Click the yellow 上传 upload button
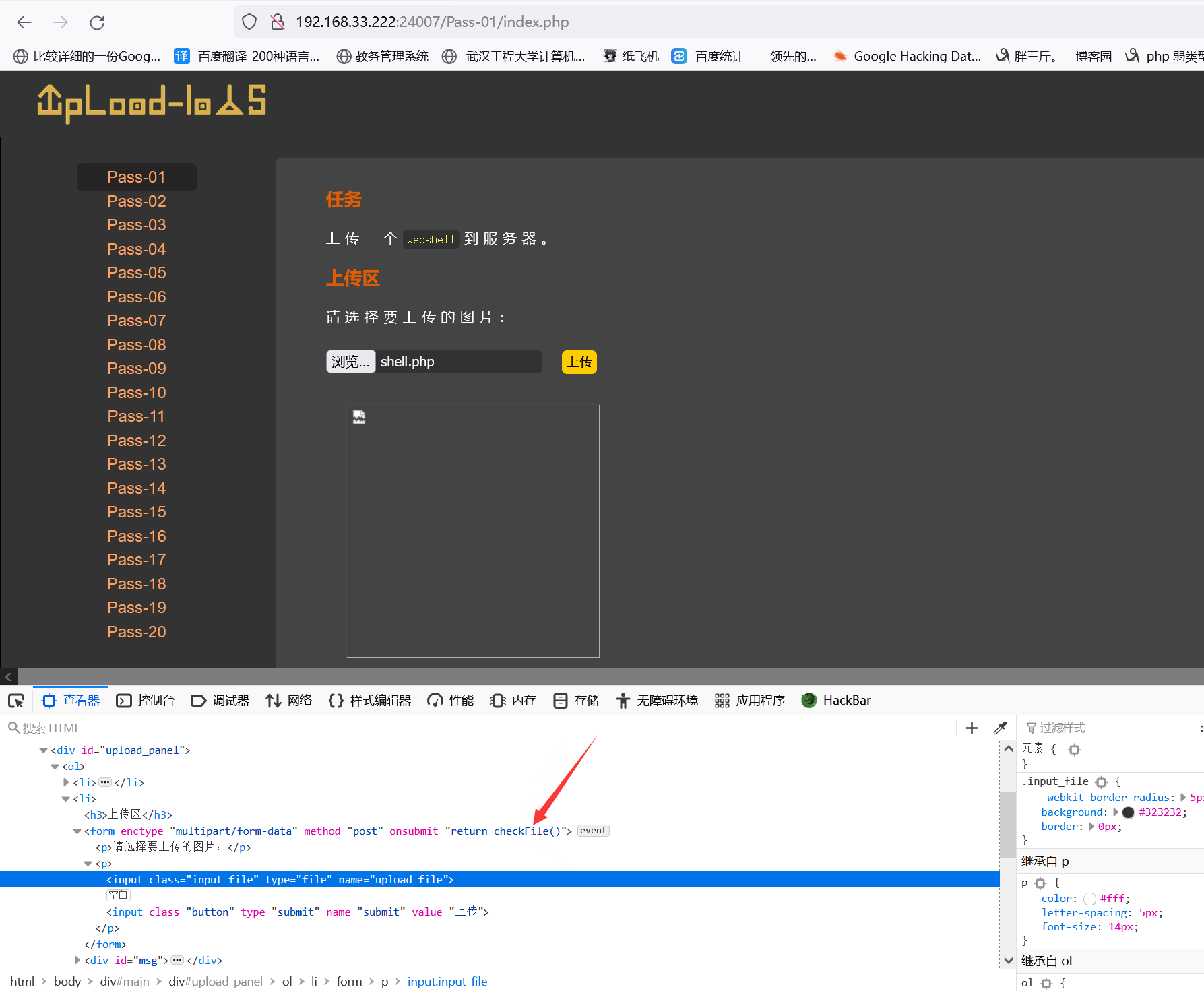This screenshot has width=1204, height=991. click(x=579, y=362)
